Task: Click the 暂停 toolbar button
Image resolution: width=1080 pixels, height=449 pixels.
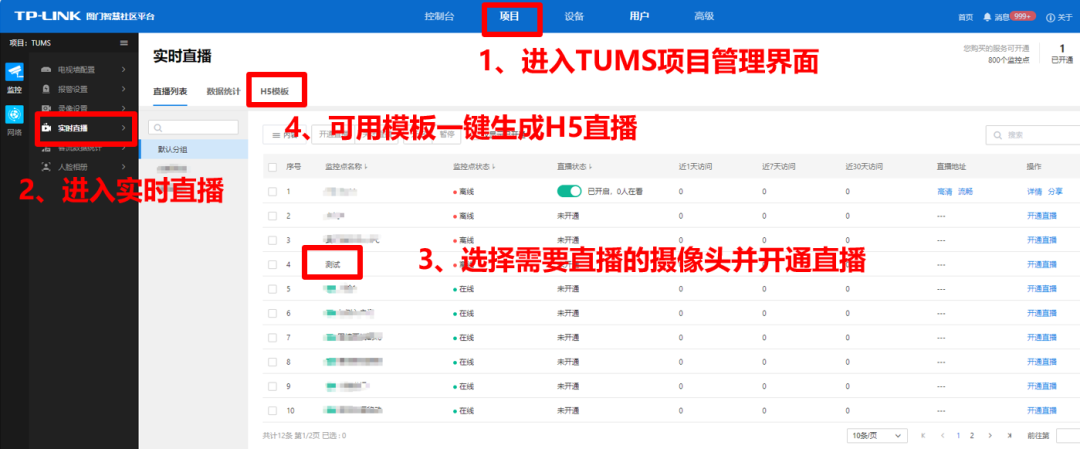Action: click(447, 135)
